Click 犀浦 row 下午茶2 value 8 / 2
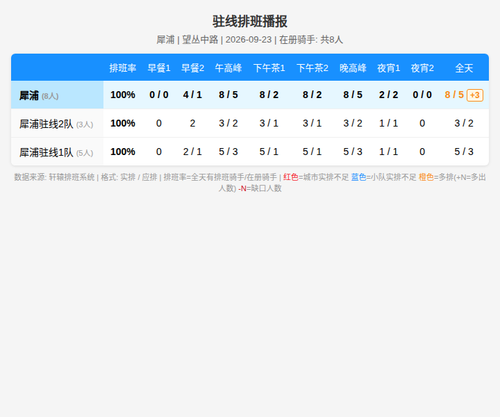 (312, 95)
